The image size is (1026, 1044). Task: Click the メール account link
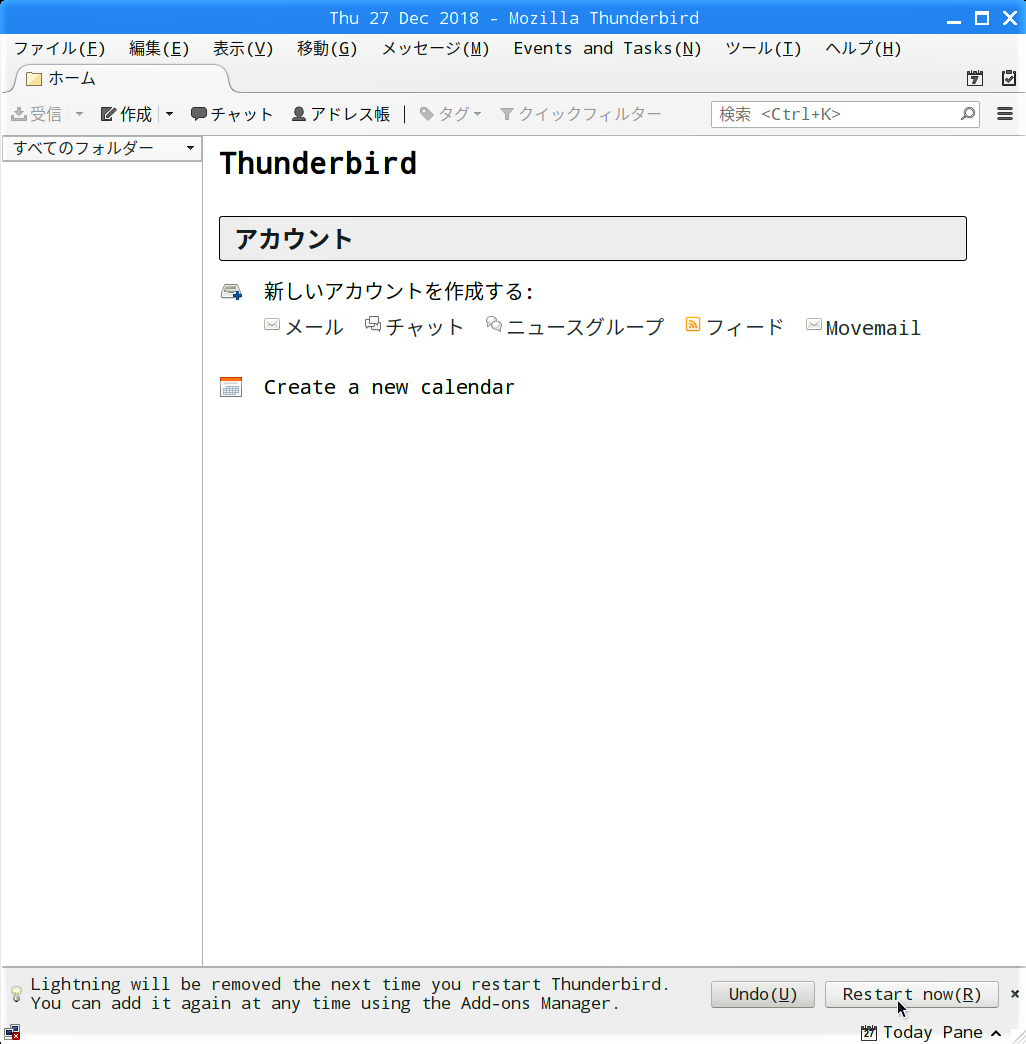(x=314, y=327)
